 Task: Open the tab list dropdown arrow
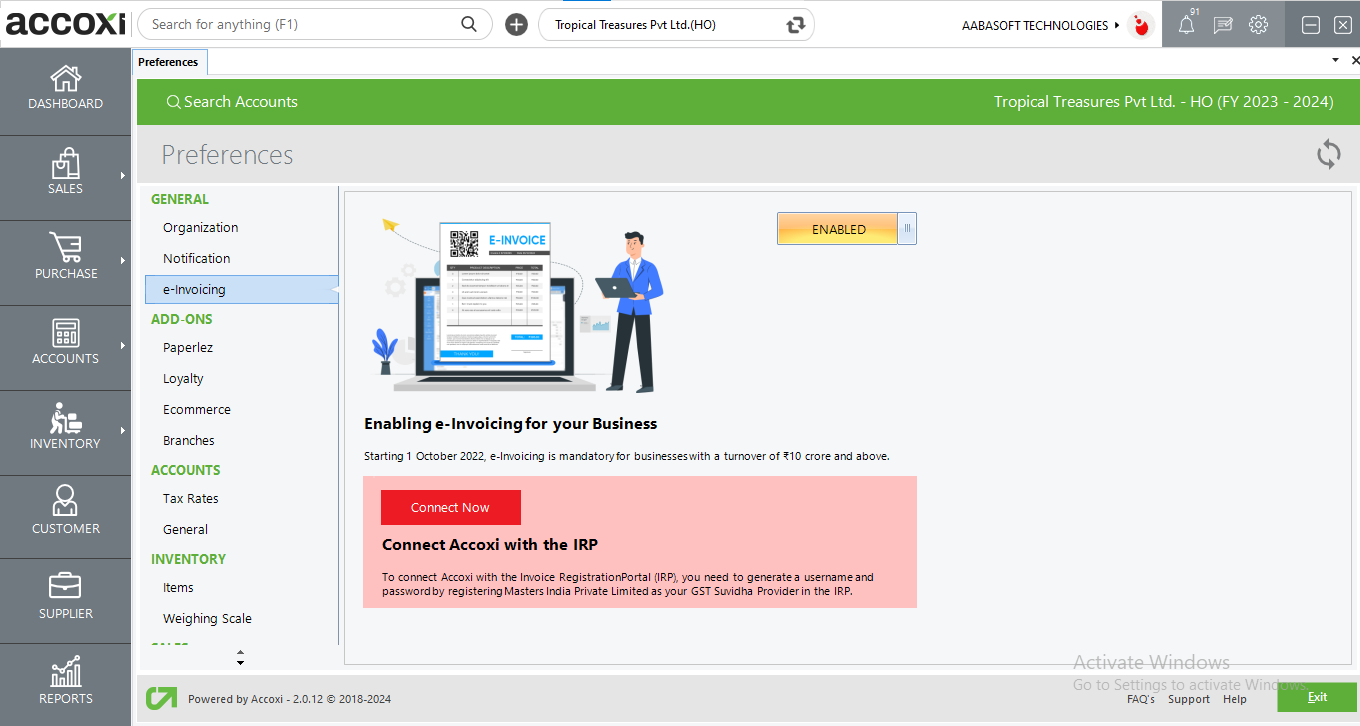click(x=1334, y=59)
